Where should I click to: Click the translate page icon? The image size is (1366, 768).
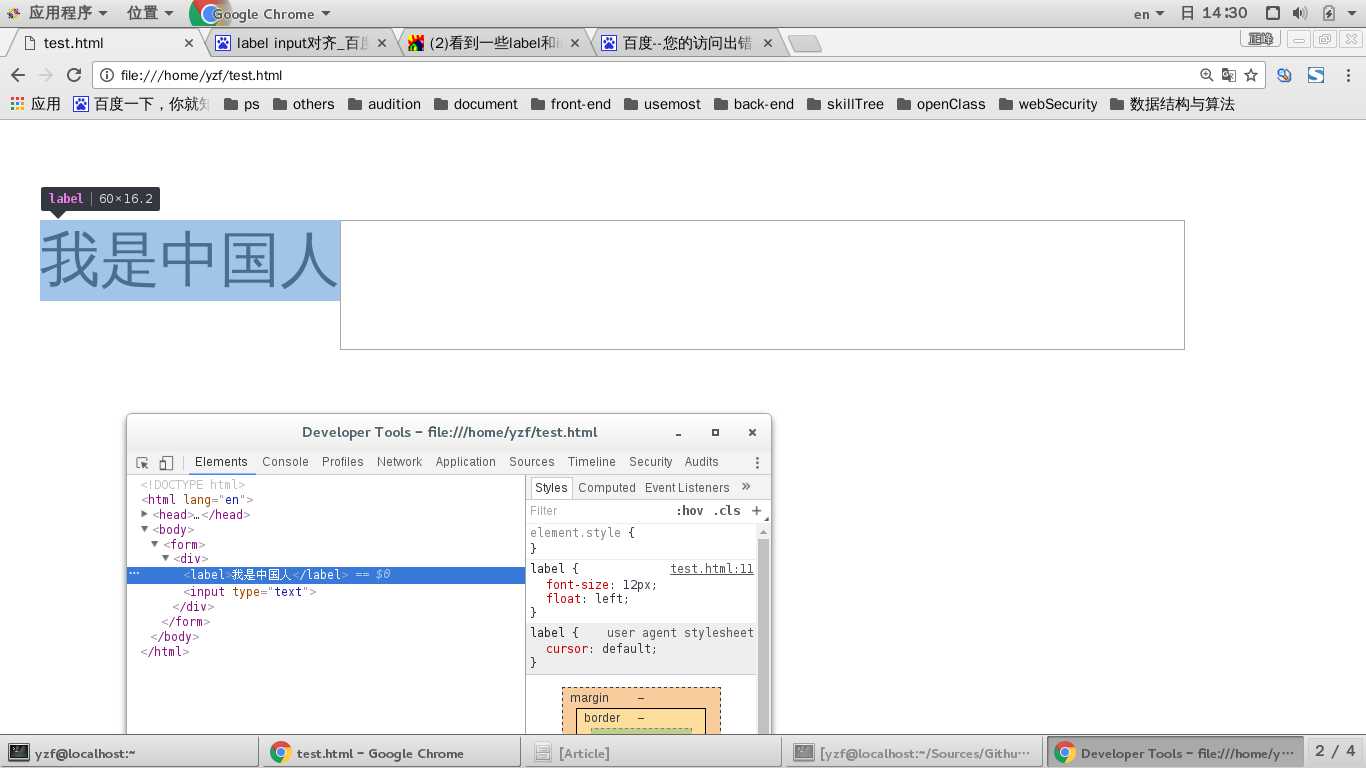pyautogui.click(x=1229, y=75)
